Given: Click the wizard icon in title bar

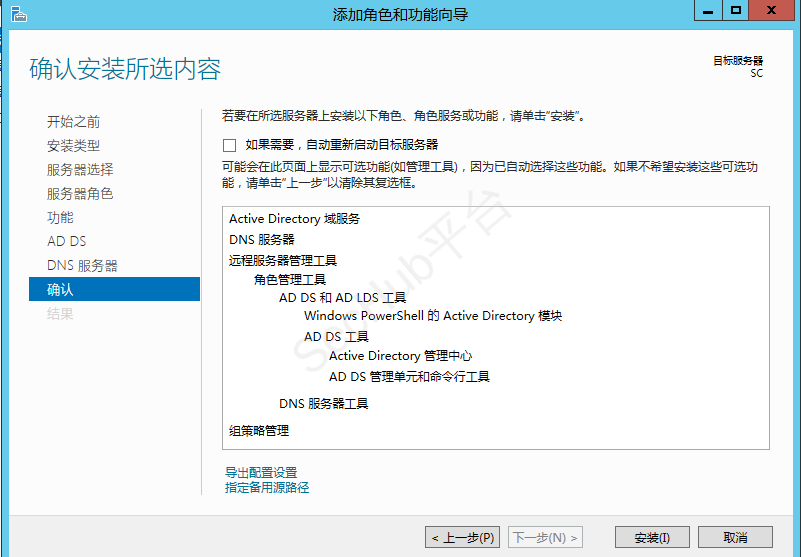Looking at the screenshot, I should (x=18, y=14).
